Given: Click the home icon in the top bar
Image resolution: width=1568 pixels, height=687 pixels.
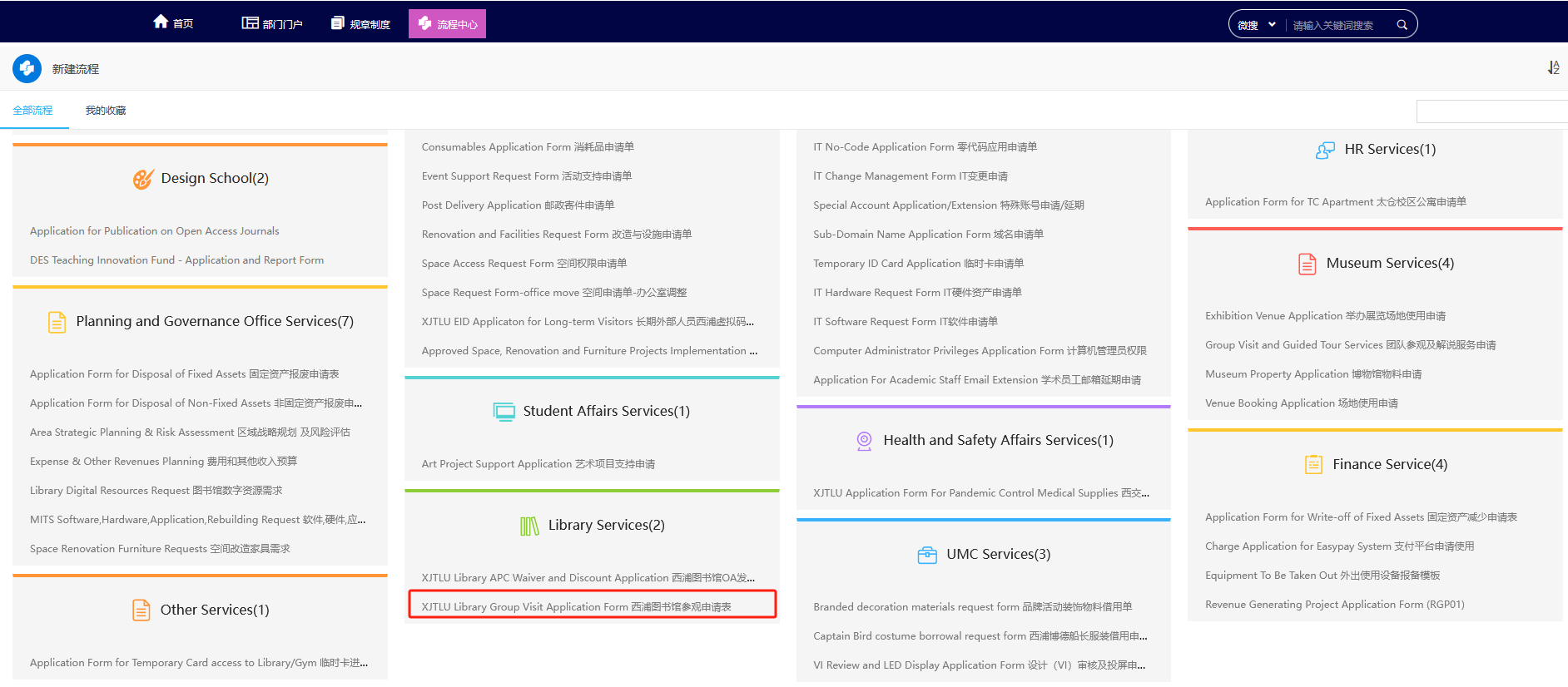Looking at the screenshot, I should (161, 22).
